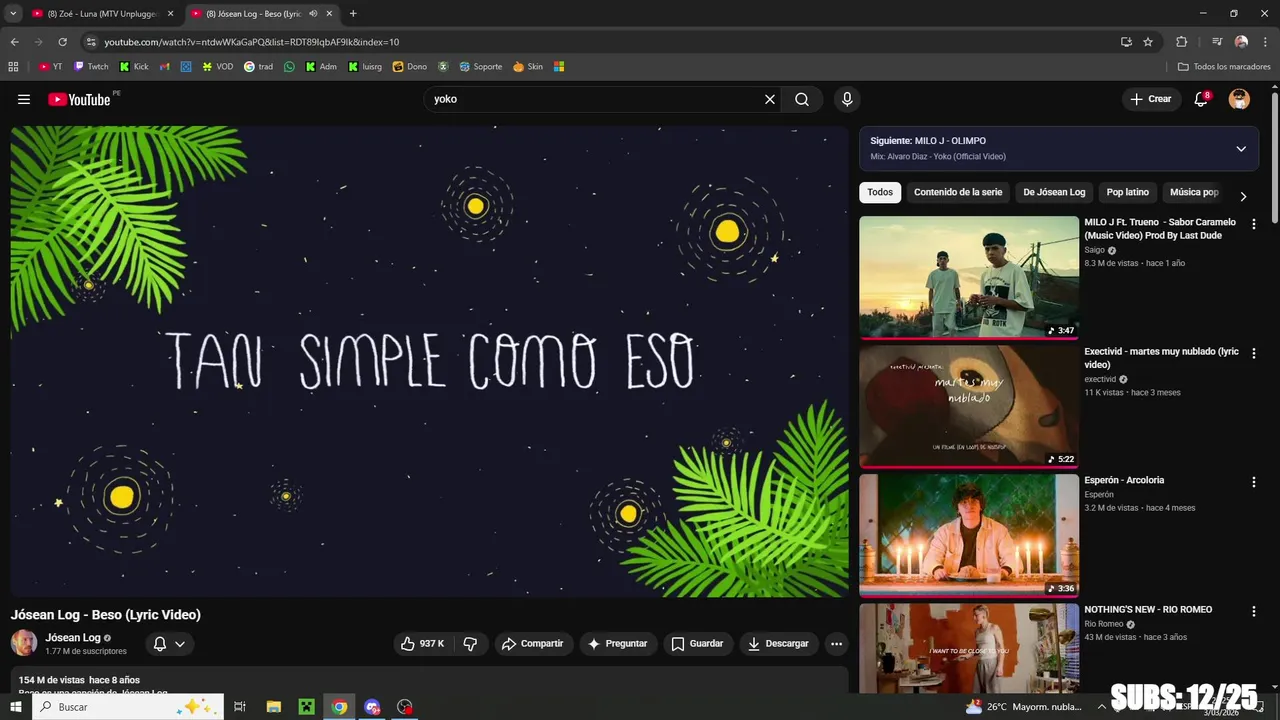Open the Windows Start button

point(15,707)
